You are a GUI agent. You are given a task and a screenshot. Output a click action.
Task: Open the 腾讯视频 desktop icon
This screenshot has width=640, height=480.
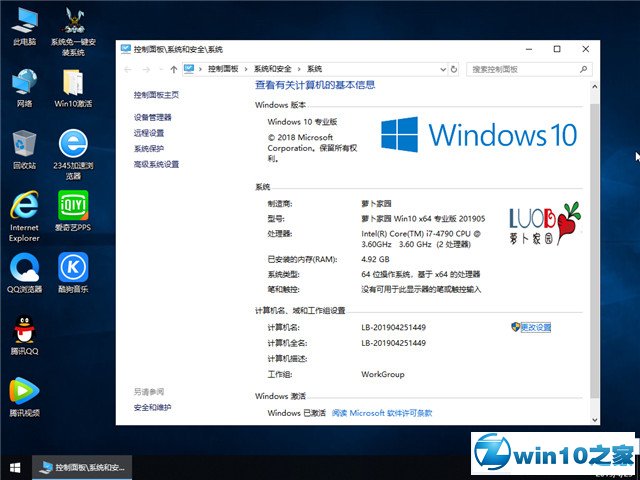click(24, 397)
